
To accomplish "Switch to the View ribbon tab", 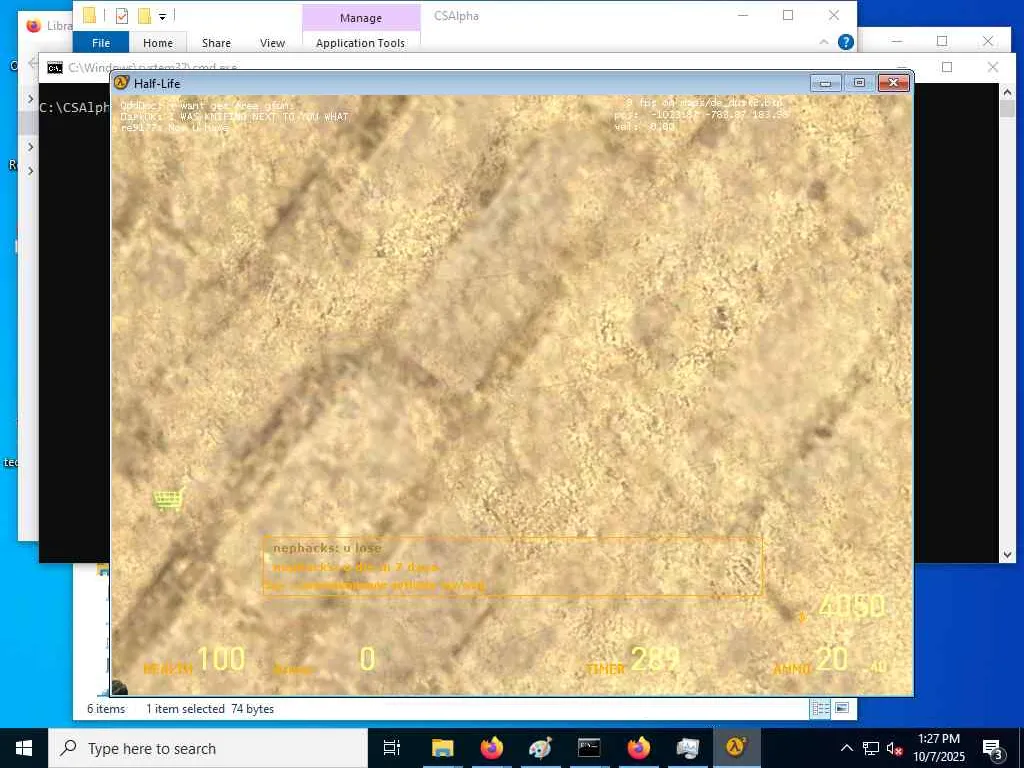I will pyautogui.click(x=272, y=42).
